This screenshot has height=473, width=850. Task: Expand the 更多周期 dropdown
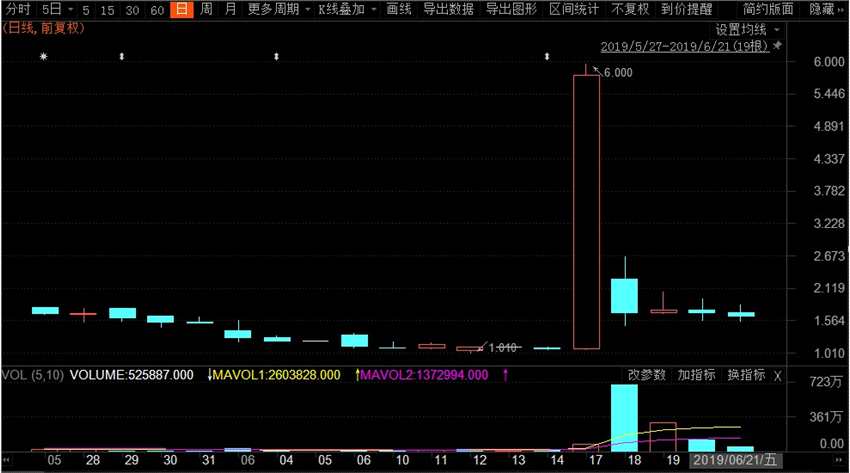(x=279, y=9)
